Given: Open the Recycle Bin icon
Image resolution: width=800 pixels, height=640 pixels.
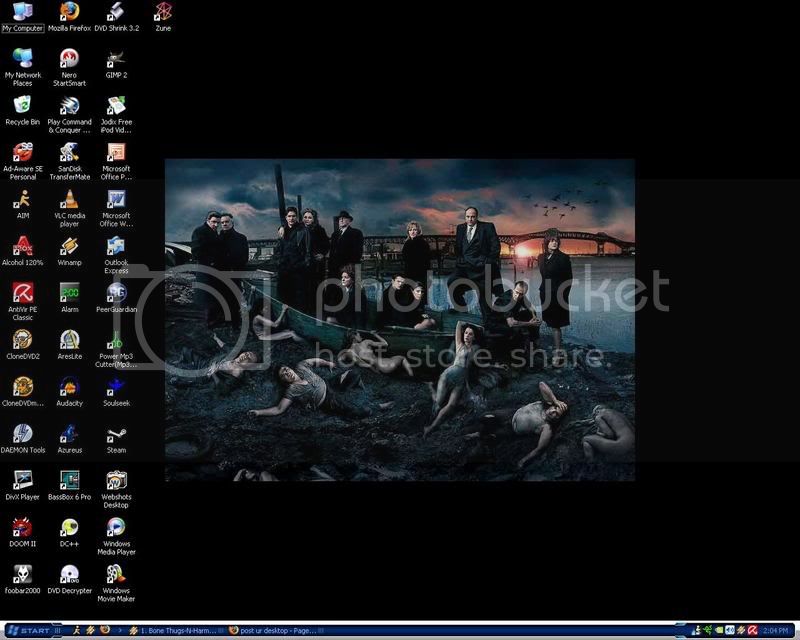Looking at the screenshot, I should pos(22,111).
